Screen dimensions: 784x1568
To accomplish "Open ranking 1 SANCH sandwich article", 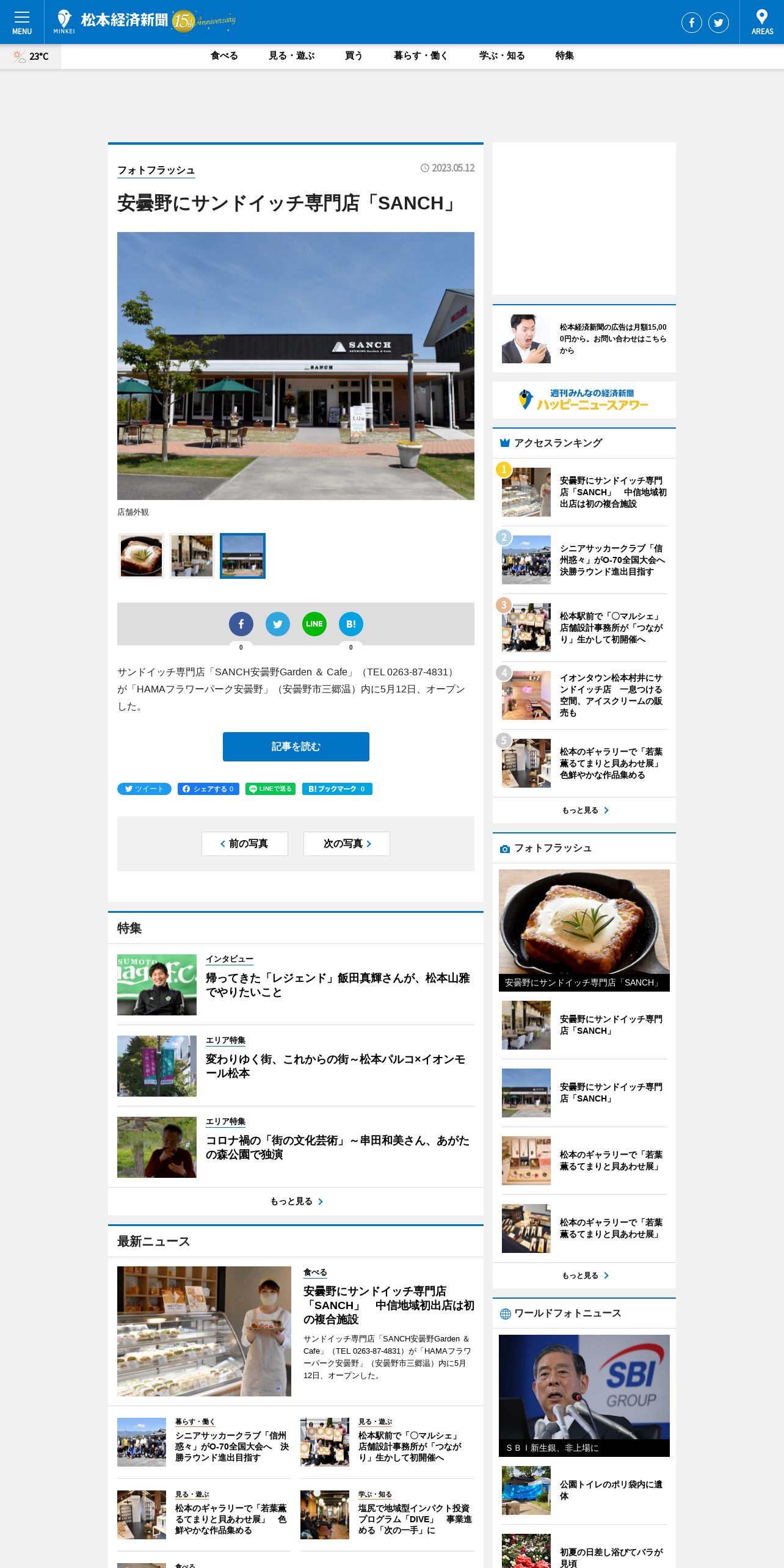I will 584,492.
